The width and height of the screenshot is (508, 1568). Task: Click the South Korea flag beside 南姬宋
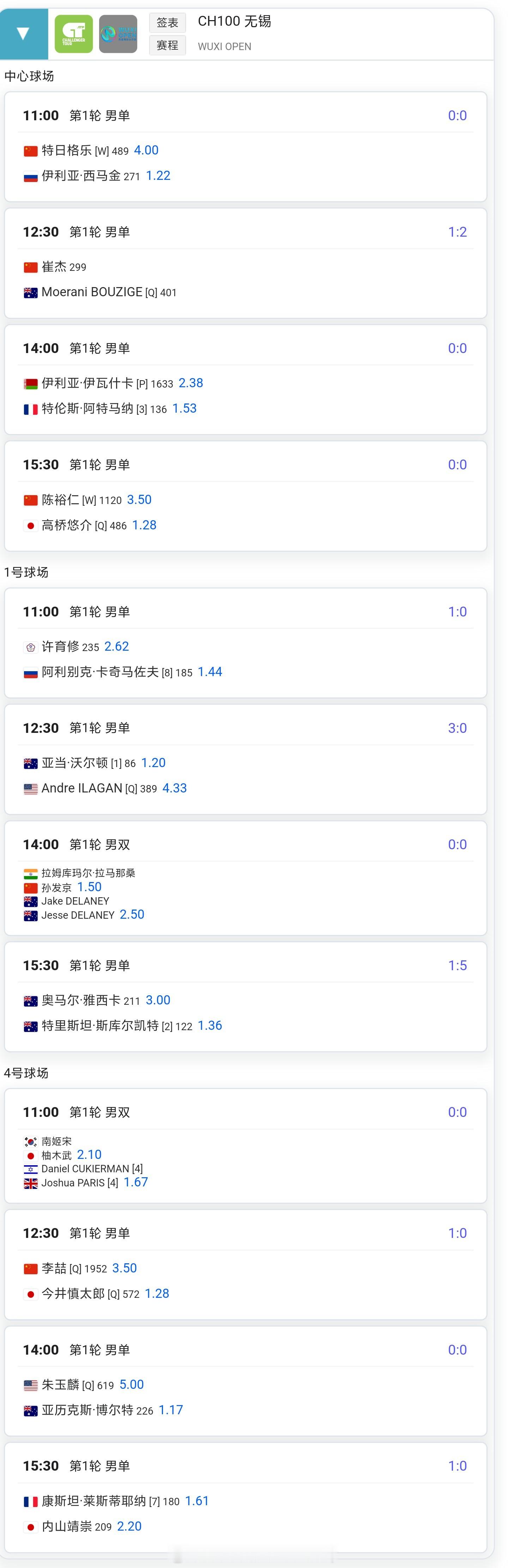(x=30, y=1142)
